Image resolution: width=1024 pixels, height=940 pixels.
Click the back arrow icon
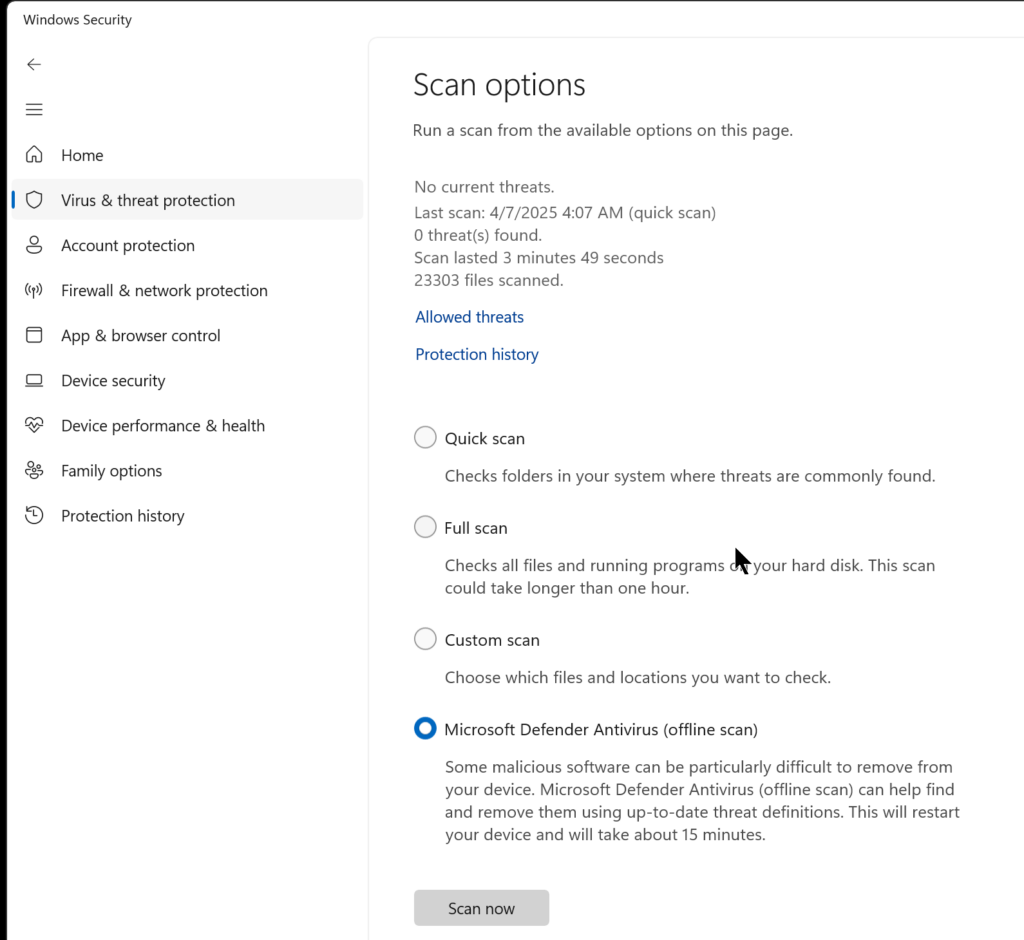click(x=34, y=64)
